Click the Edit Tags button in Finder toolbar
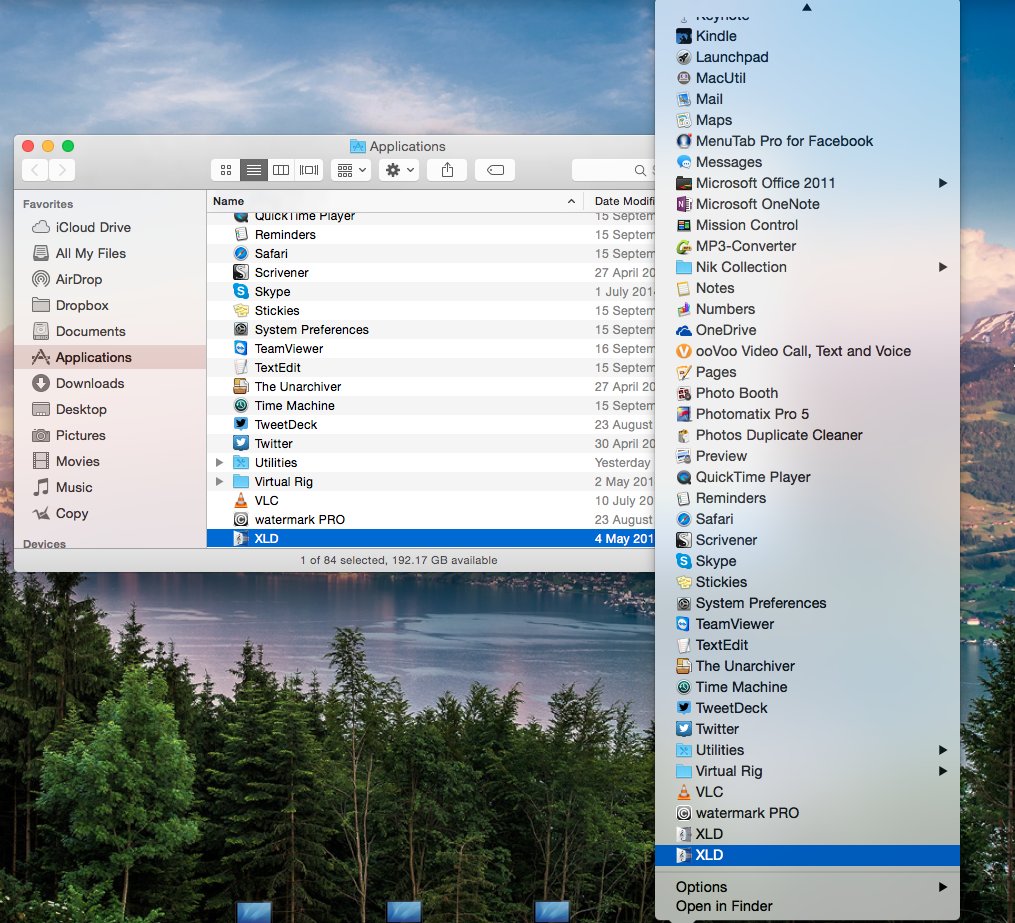The image size is (1015, 923). click(x=495, y=170)
